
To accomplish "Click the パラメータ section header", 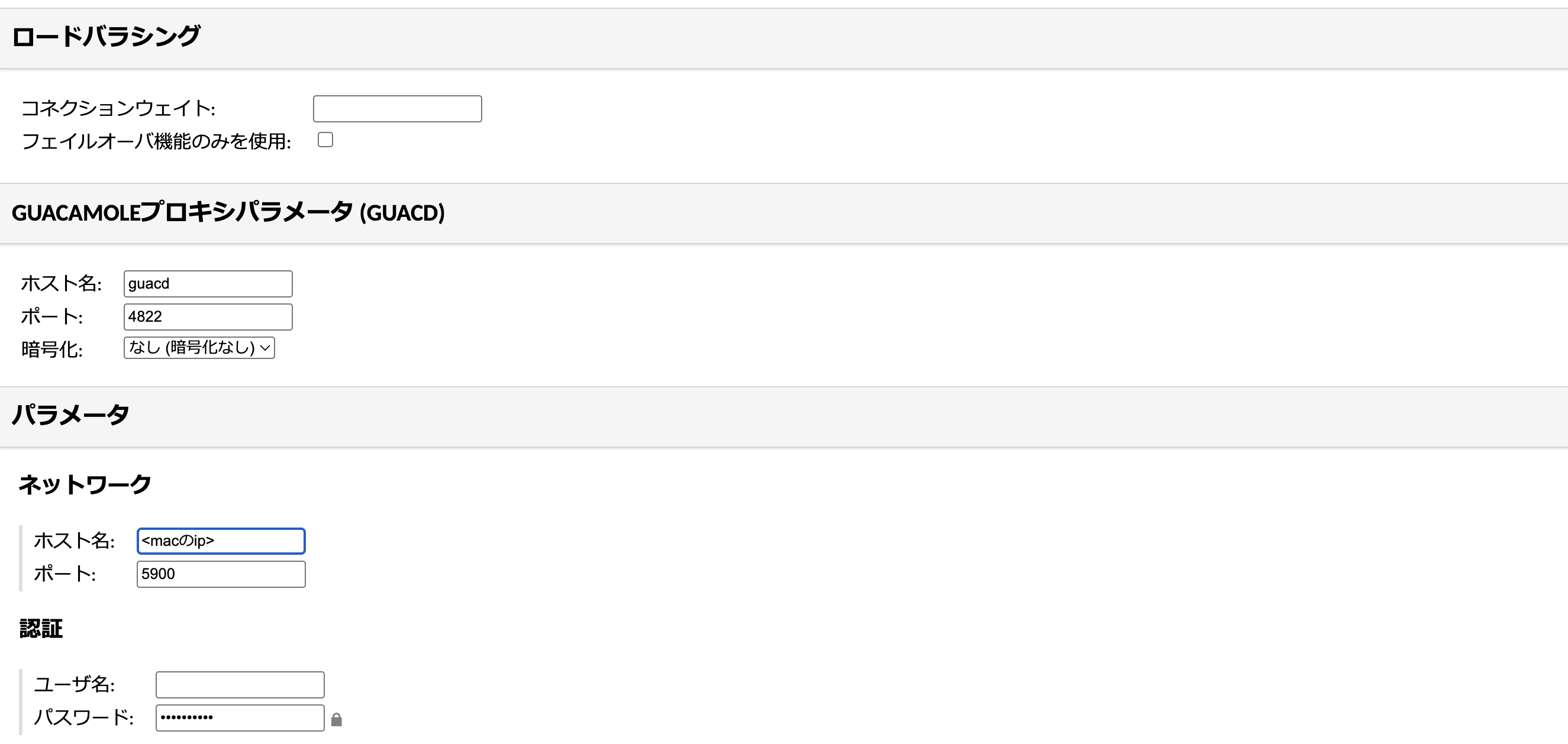I will (70, 415).
